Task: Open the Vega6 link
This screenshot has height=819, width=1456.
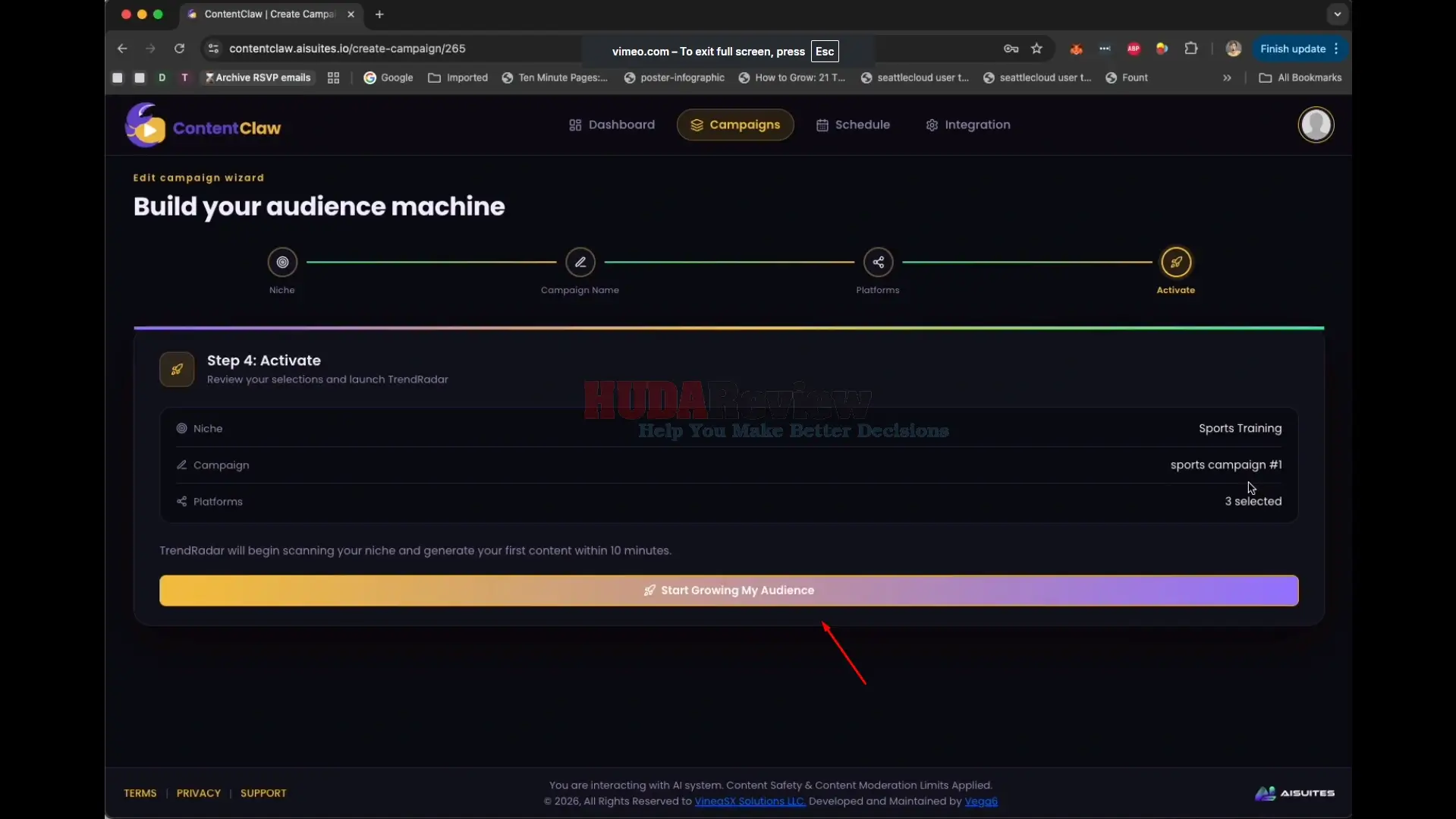Action: [x=980, y=802]
